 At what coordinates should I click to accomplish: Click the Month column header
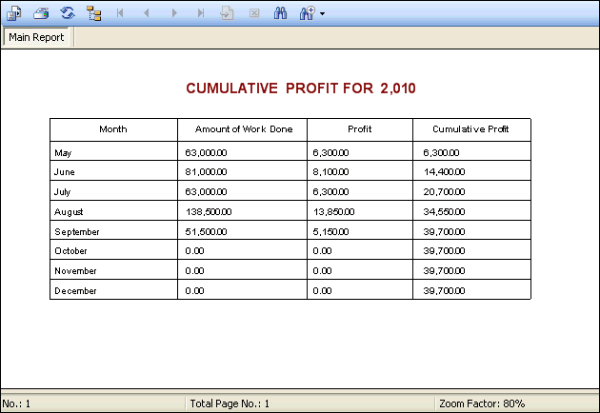coord(113,129)
